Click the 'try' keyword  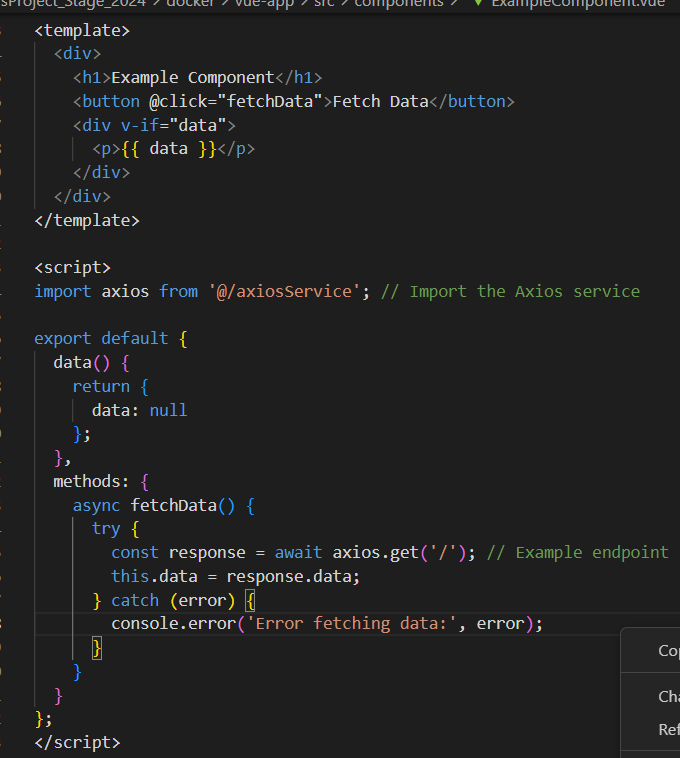pyautogui.click(x=106, y=529)
